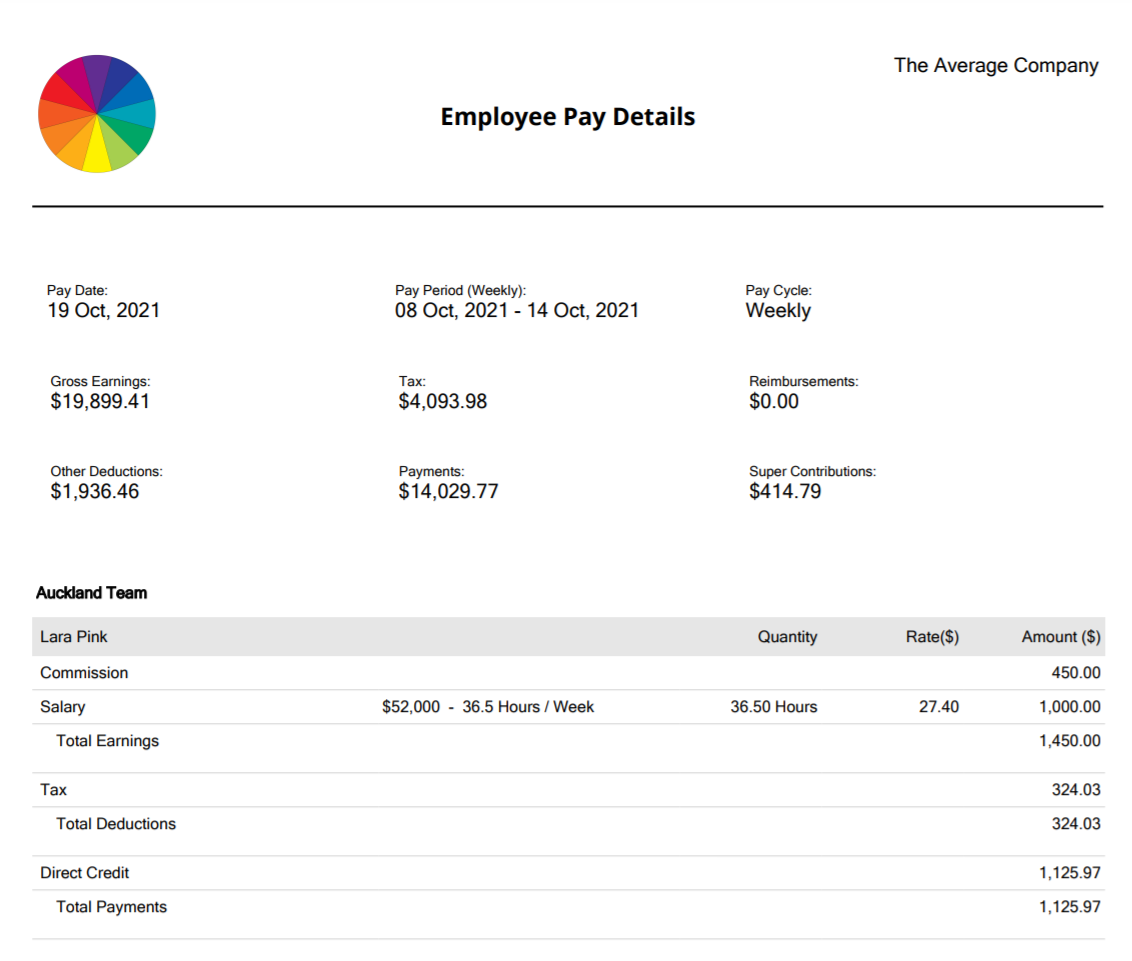The width and height of the screenshot is (1132, 961).
Task: Click the 'Commission' row label
Action: (84, 673)
